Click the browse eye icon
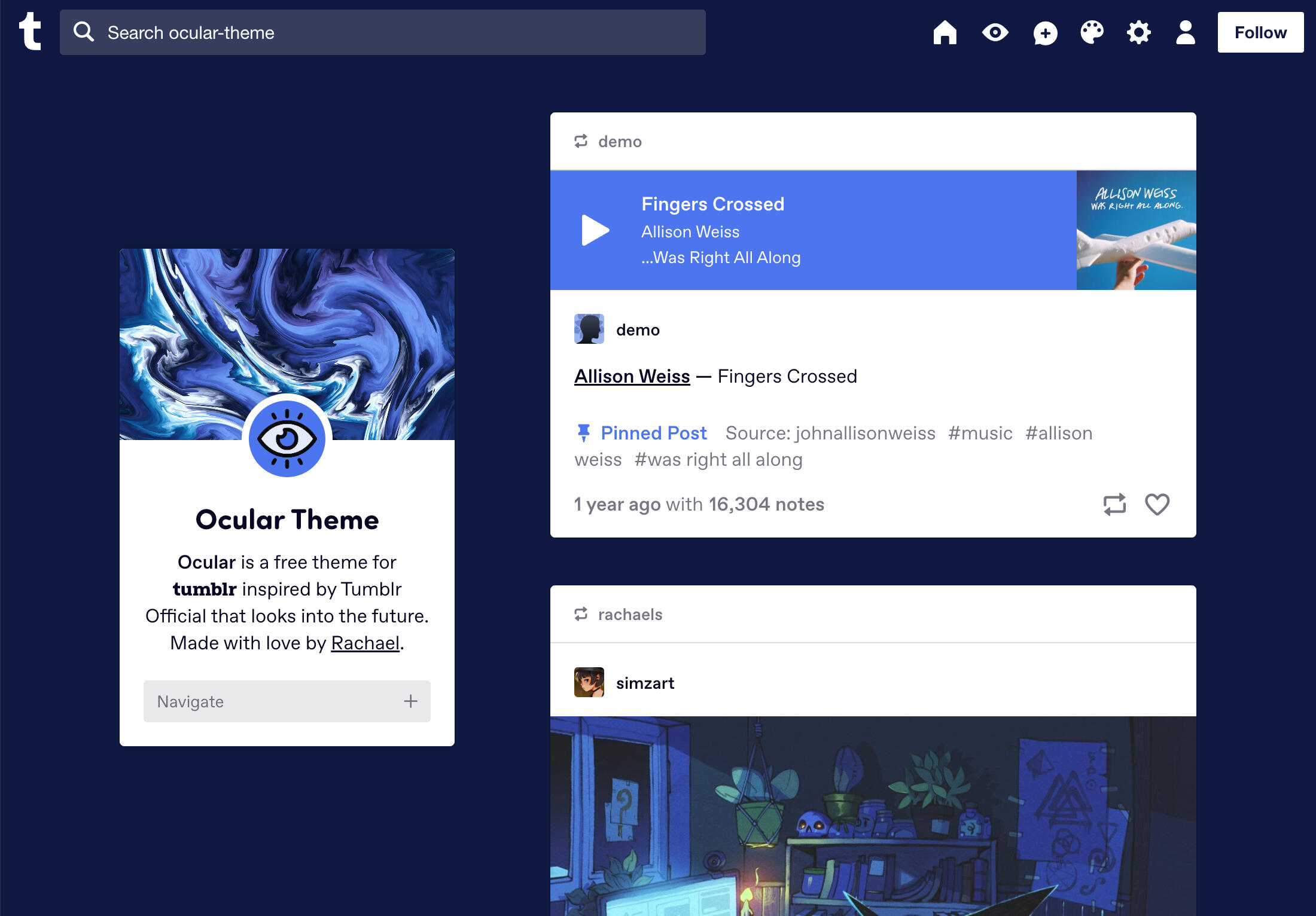1316x916 pixels. pos(994,33)
